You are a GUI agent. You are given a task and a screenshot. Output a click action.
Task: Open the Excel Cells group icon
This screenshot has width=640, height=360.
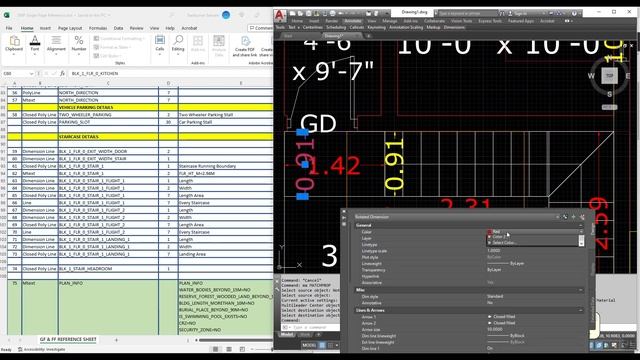[x=160, y=40]
